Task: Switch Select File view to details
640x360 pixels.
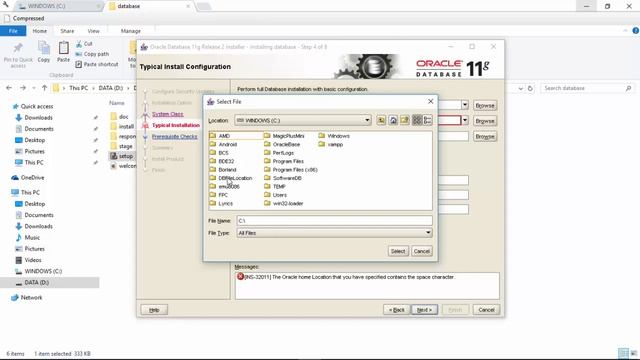Action: coord(427,120)
